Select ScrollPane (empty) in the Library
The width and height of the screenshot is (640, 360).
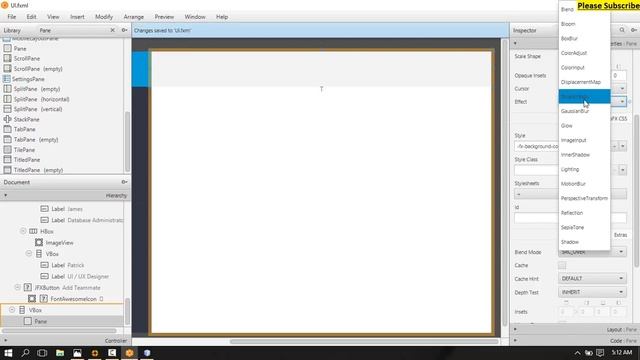coord(38,69)
